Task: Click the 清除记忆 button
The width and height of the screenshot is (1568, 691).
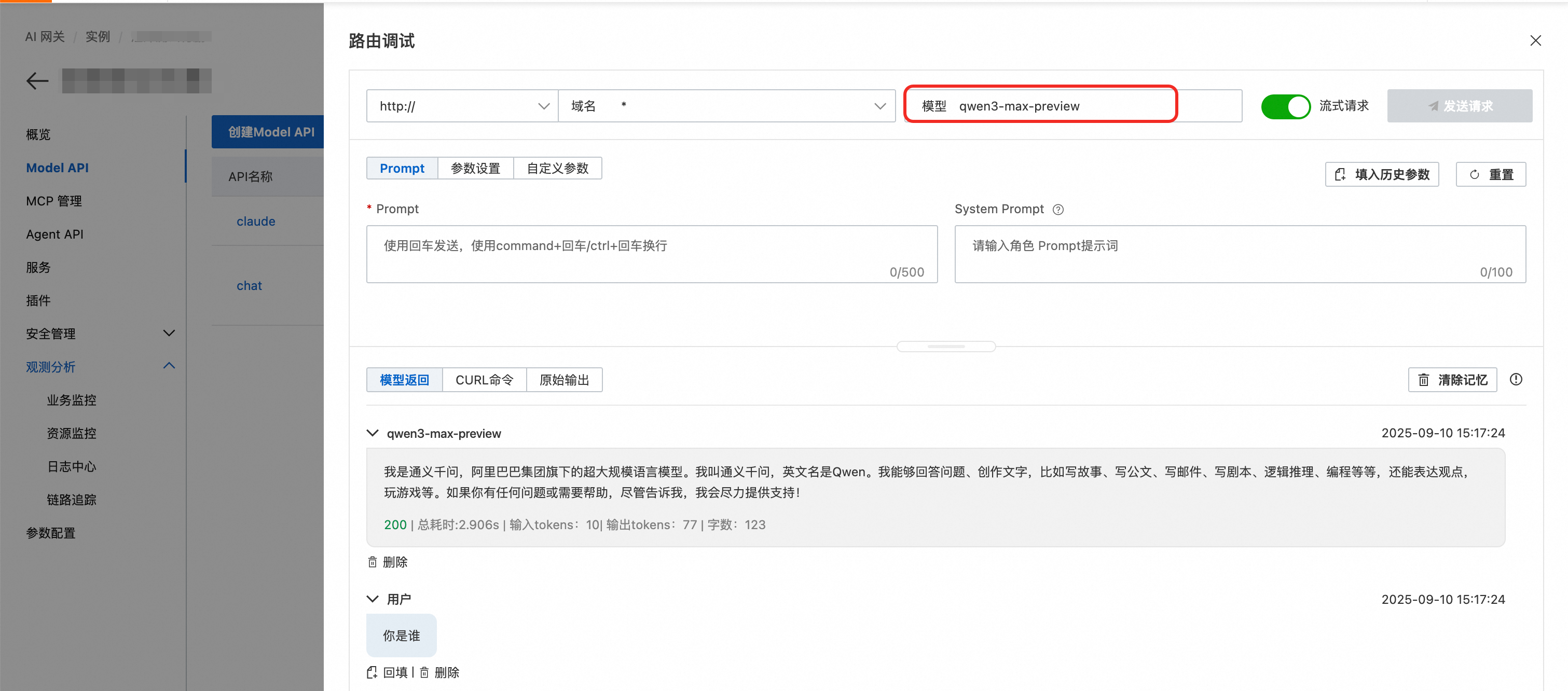Action: click(x=1452, y=380)
